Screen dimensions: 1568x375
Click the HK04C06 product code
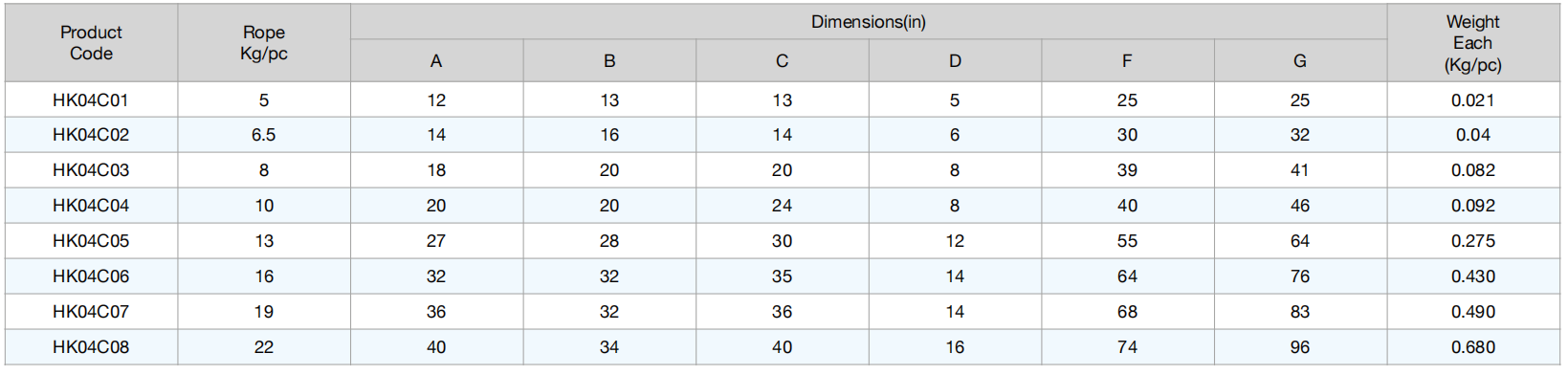pos(91,276)
